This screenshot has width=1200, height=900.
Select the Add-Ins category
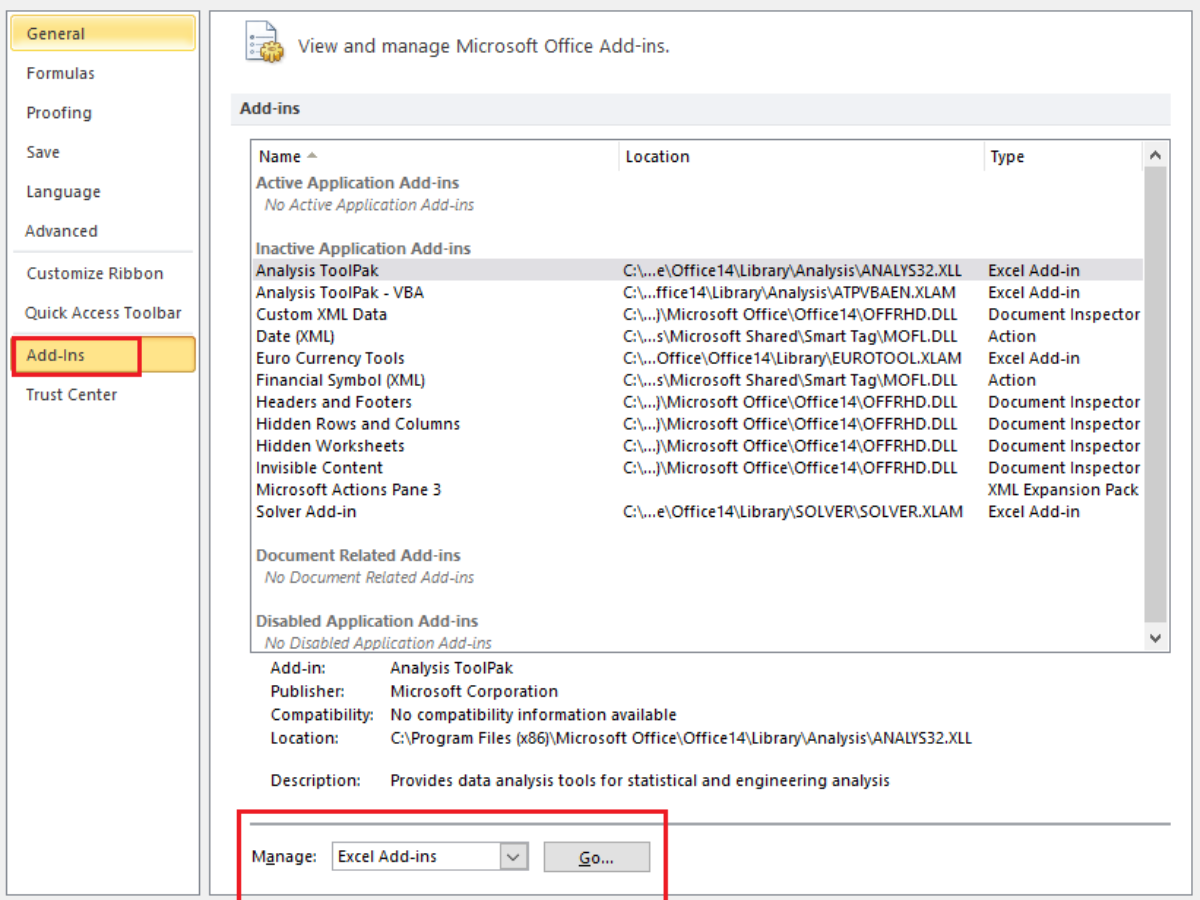coord(103,355)
